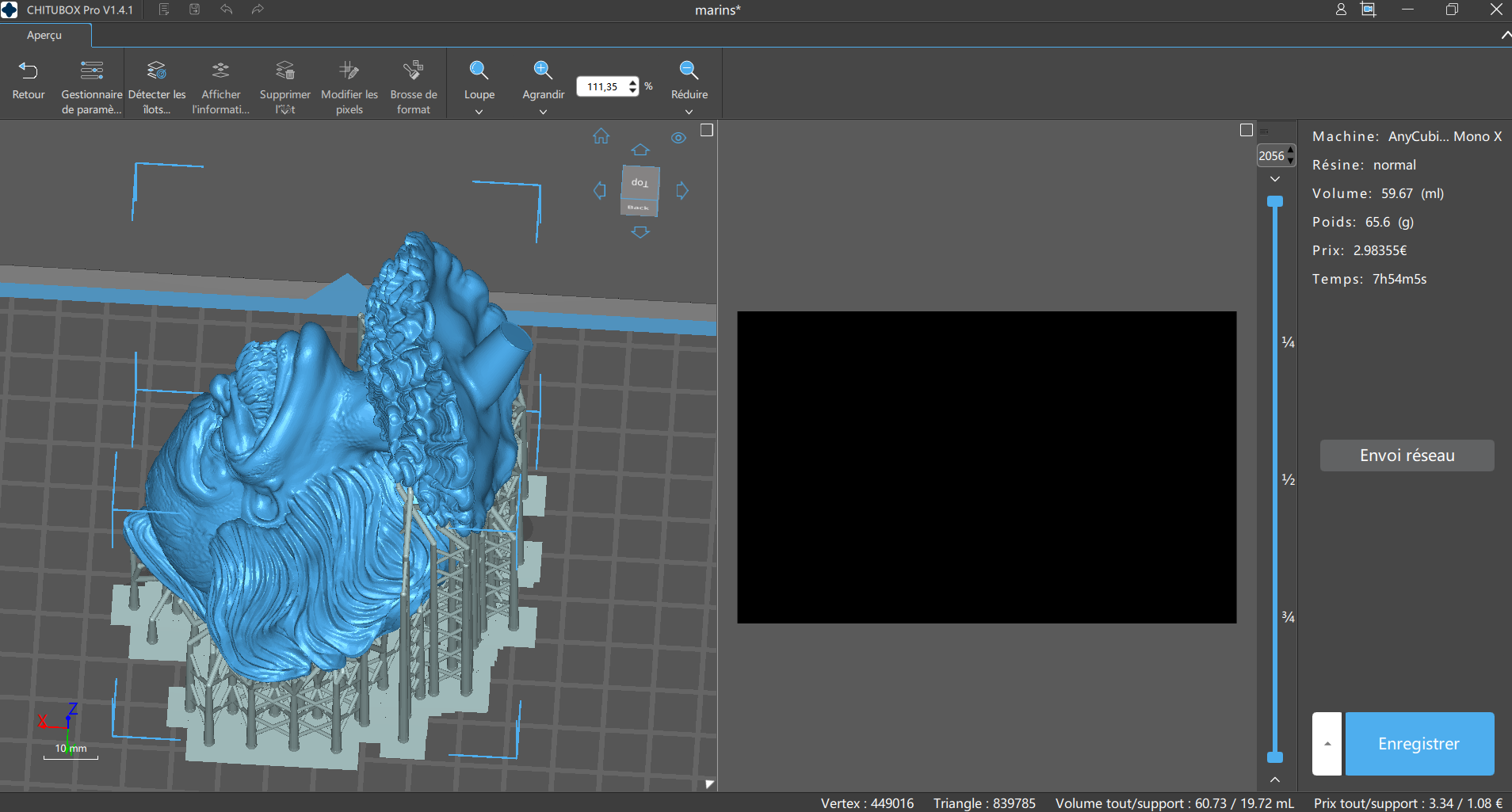Click the home view icon in 3D viewport
The width and height of the screenshot is (1512, 812).
coord(601,136)
